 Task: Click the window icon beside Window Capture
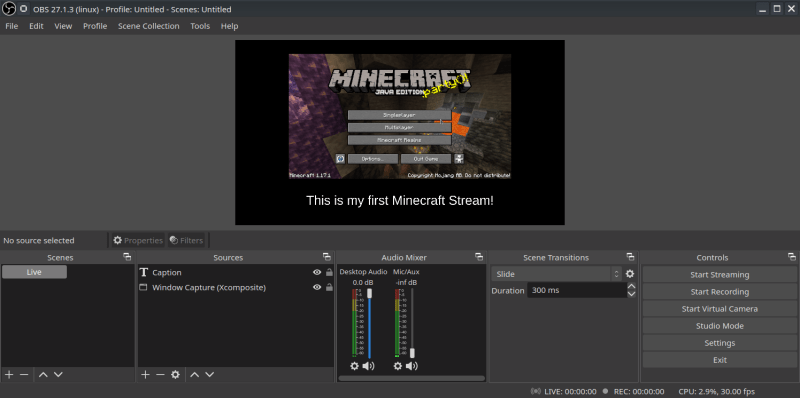[143, 287]
